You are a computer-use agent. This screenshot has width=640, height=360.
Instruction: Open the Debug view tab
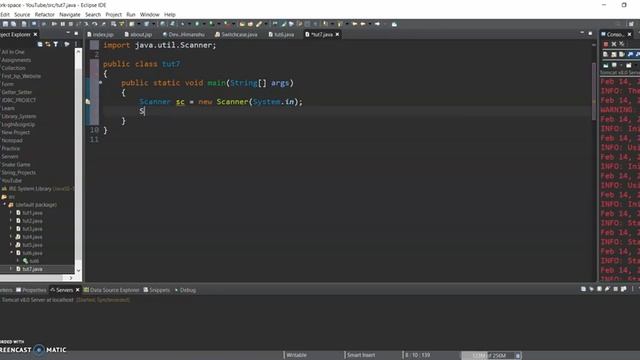point(185,290)
